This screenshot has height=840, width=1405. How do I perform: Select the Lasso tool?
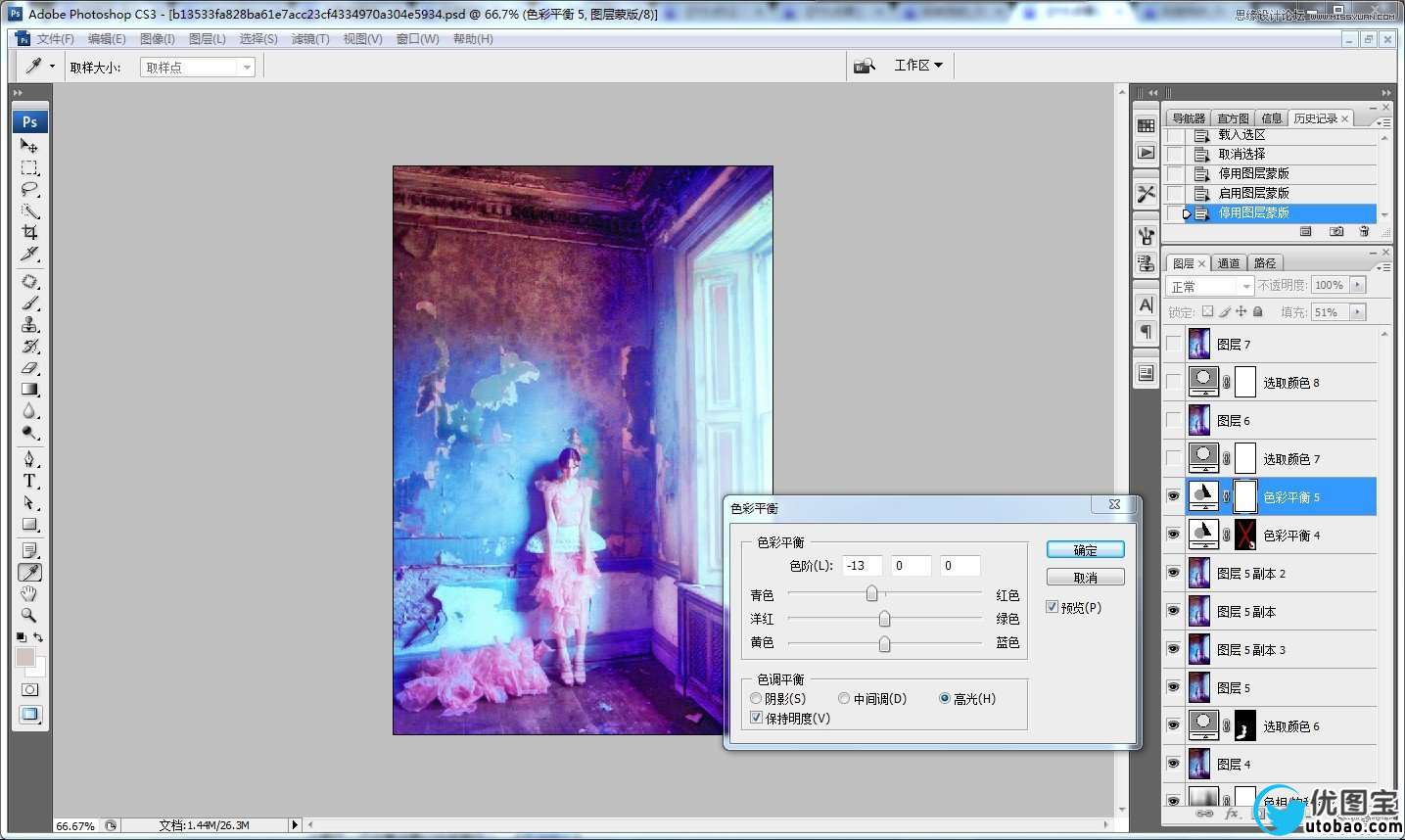click(x=29, y=190)
